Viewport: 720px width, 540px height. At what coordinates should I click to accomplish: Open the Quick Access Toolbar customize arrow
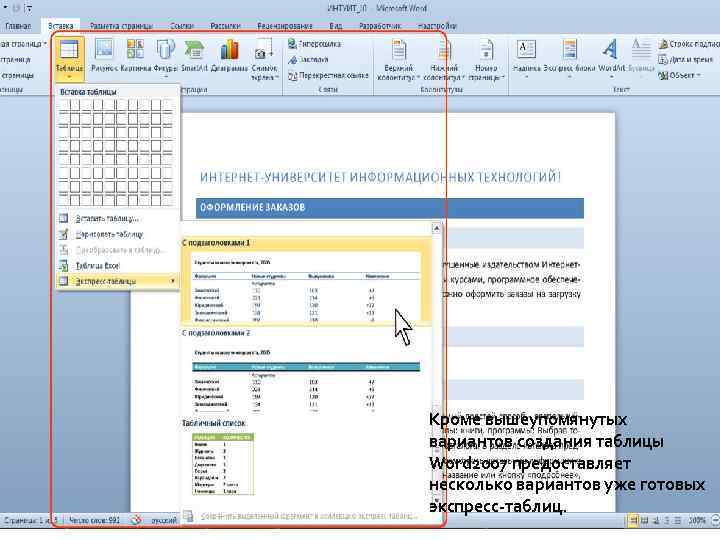point(29,8)
